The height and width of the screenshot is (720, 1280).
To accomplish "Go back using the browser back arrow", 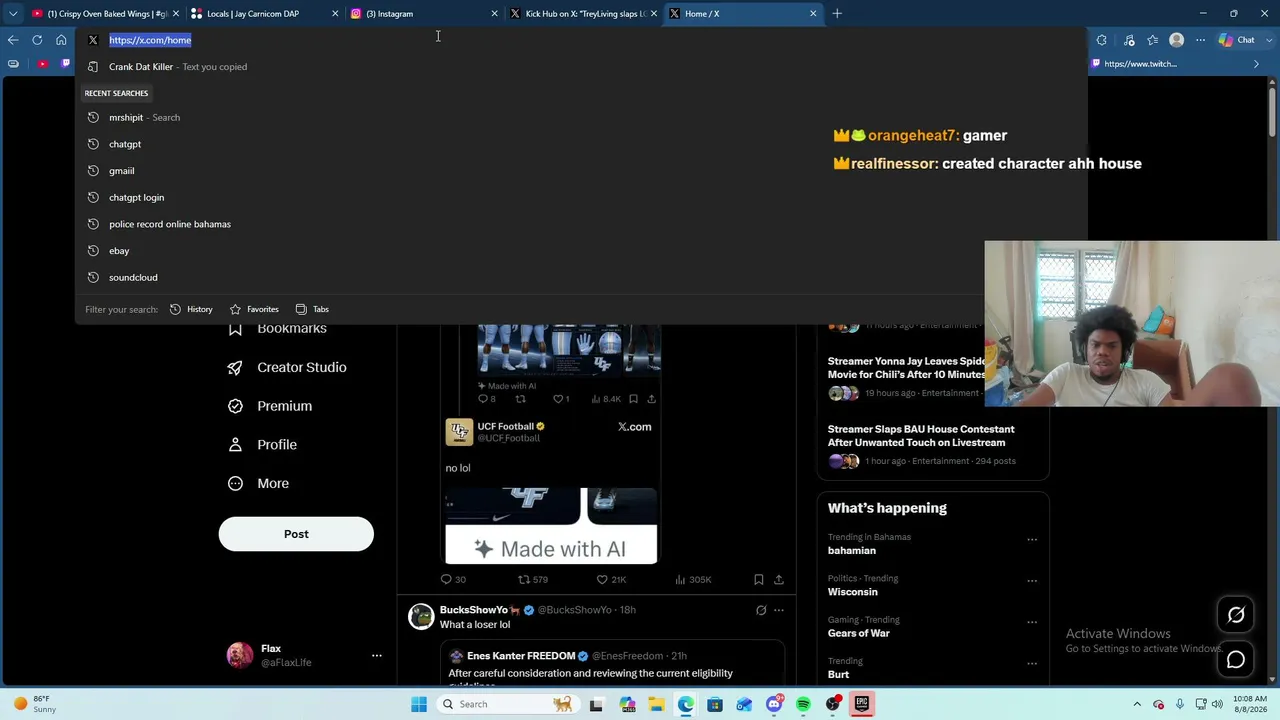I will [x=13, y=40].
